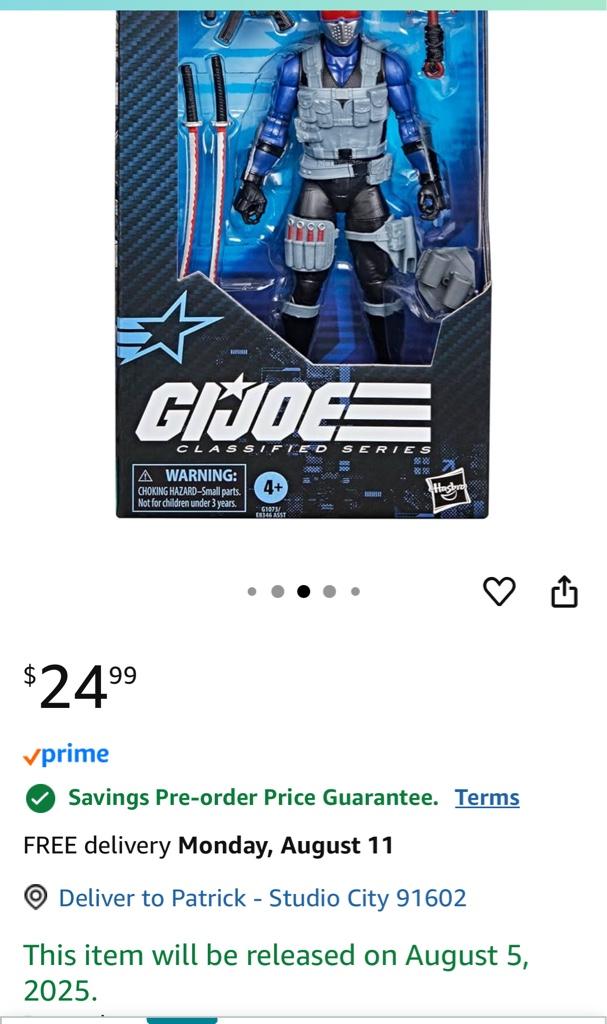
Task: Tap the heart wishlist icon
Action: (499, 592)
